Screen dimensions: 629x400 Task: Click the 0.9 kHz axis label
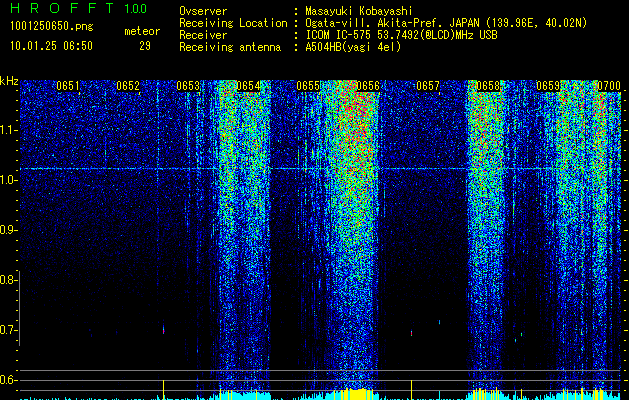(x=8, y=230)
